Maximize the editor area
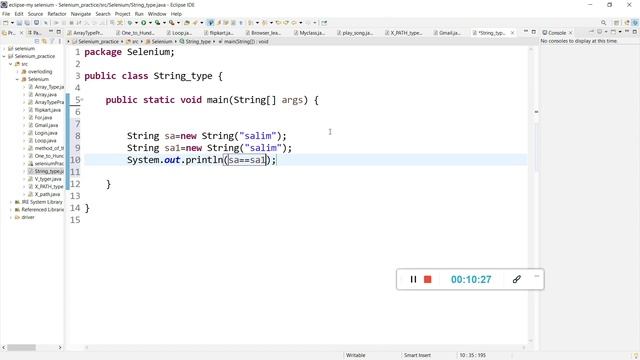 coord(533,32)
